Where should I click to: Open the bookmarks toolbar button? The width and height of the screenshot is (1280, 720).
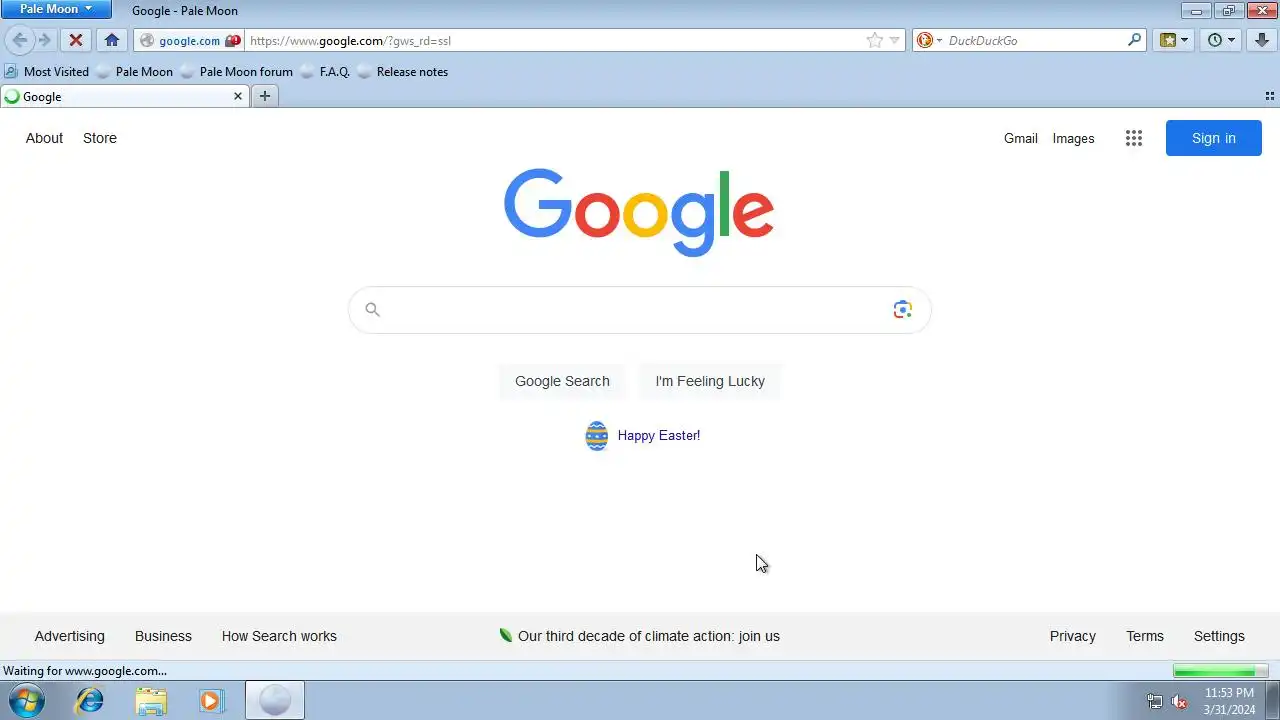(1167, 41)
